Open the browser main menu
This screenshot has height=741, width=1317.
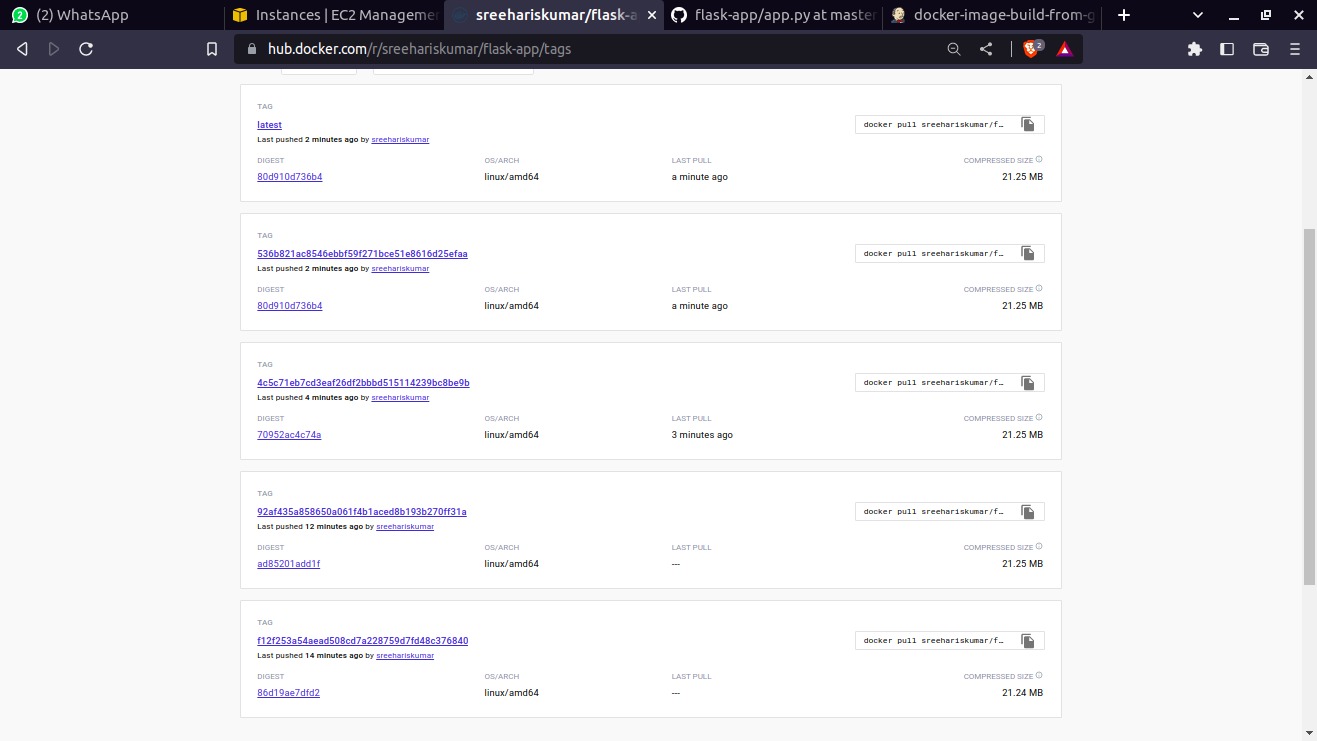click(x=1294, y=48)
